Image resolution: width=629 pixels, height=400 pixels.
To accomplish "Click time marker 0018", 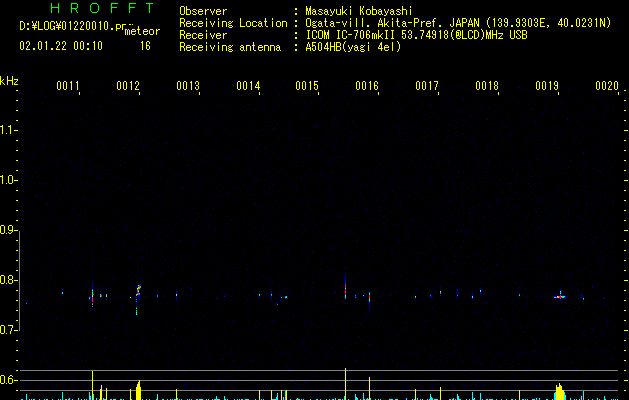I will tap(487, 86).
